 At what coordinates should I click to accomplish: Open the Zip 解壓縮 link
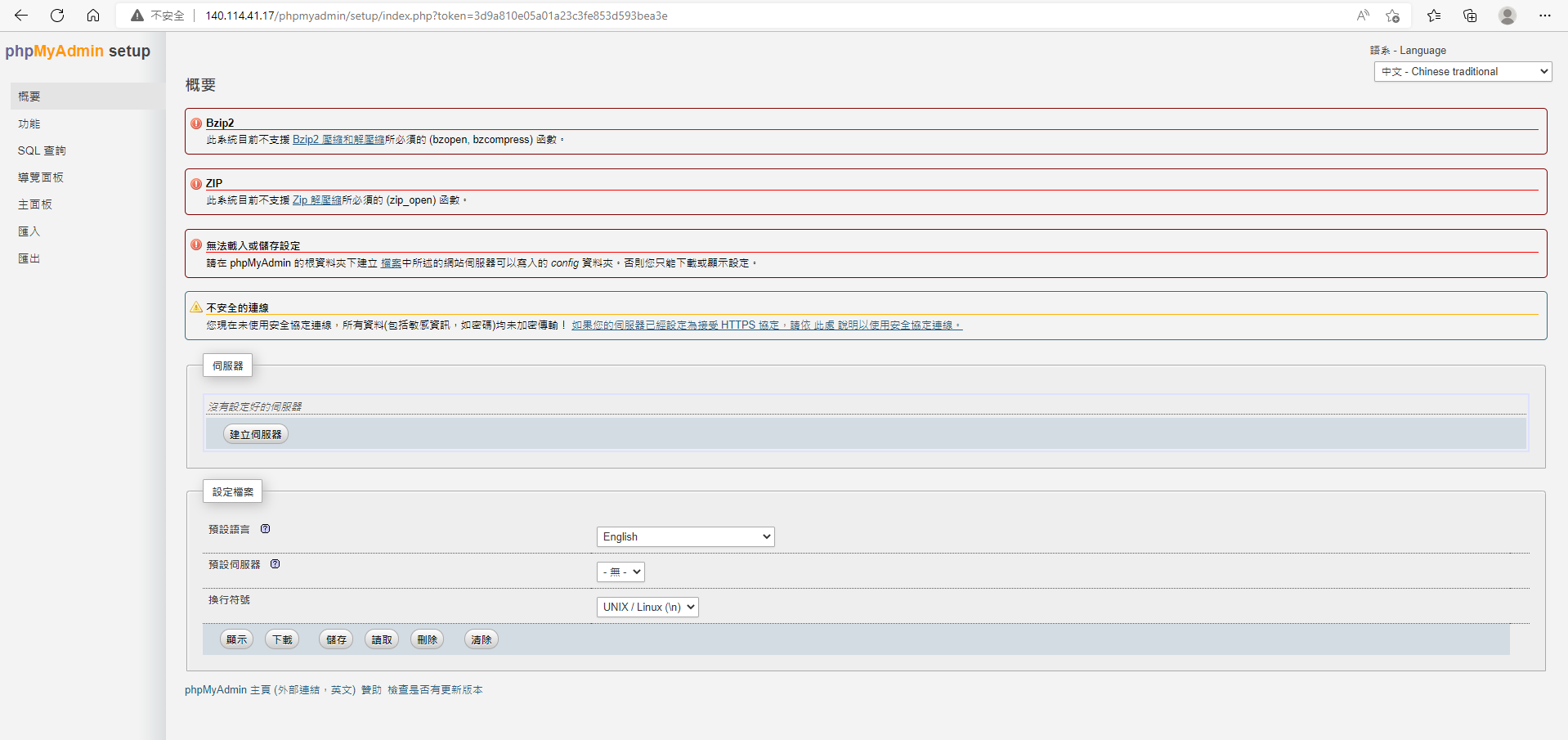[317, 200]
